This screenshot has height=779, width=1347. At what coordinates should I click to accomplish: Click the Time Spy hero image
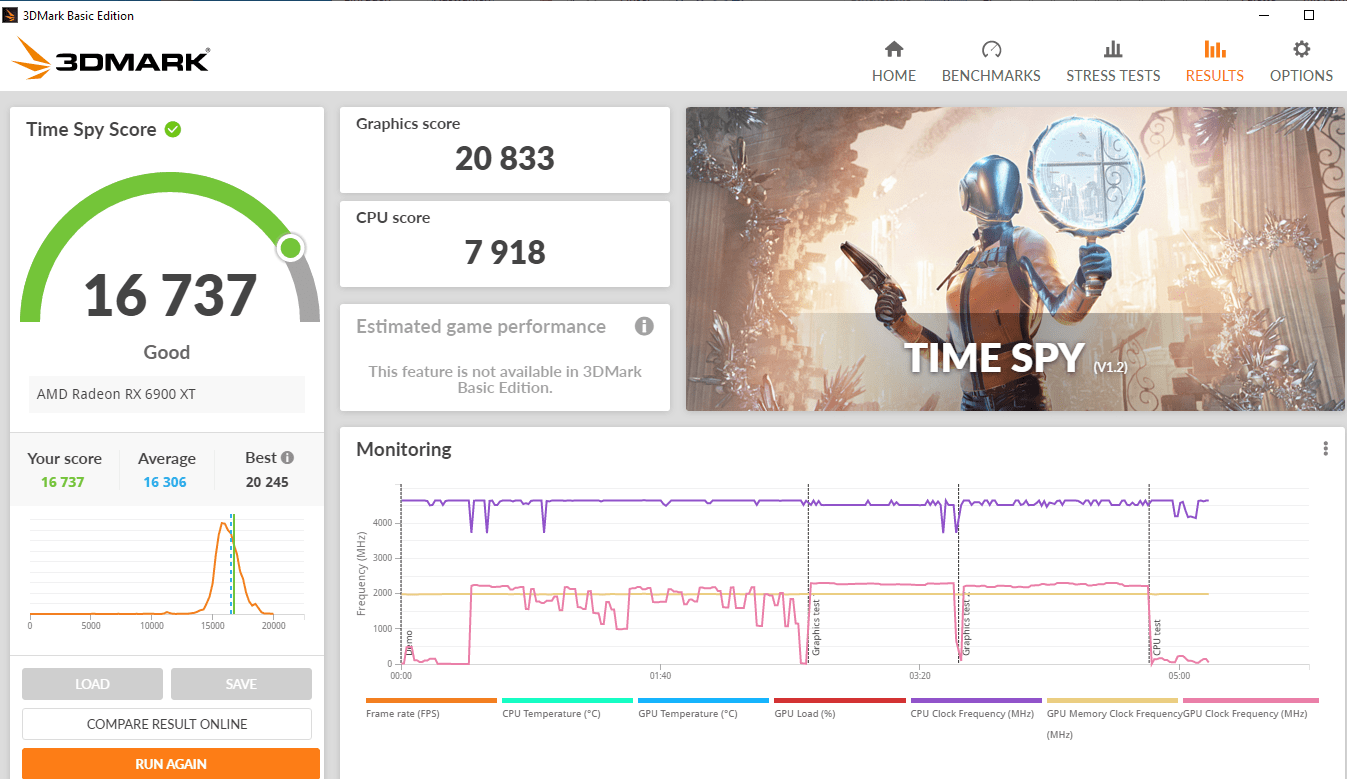coord(1015,259)
